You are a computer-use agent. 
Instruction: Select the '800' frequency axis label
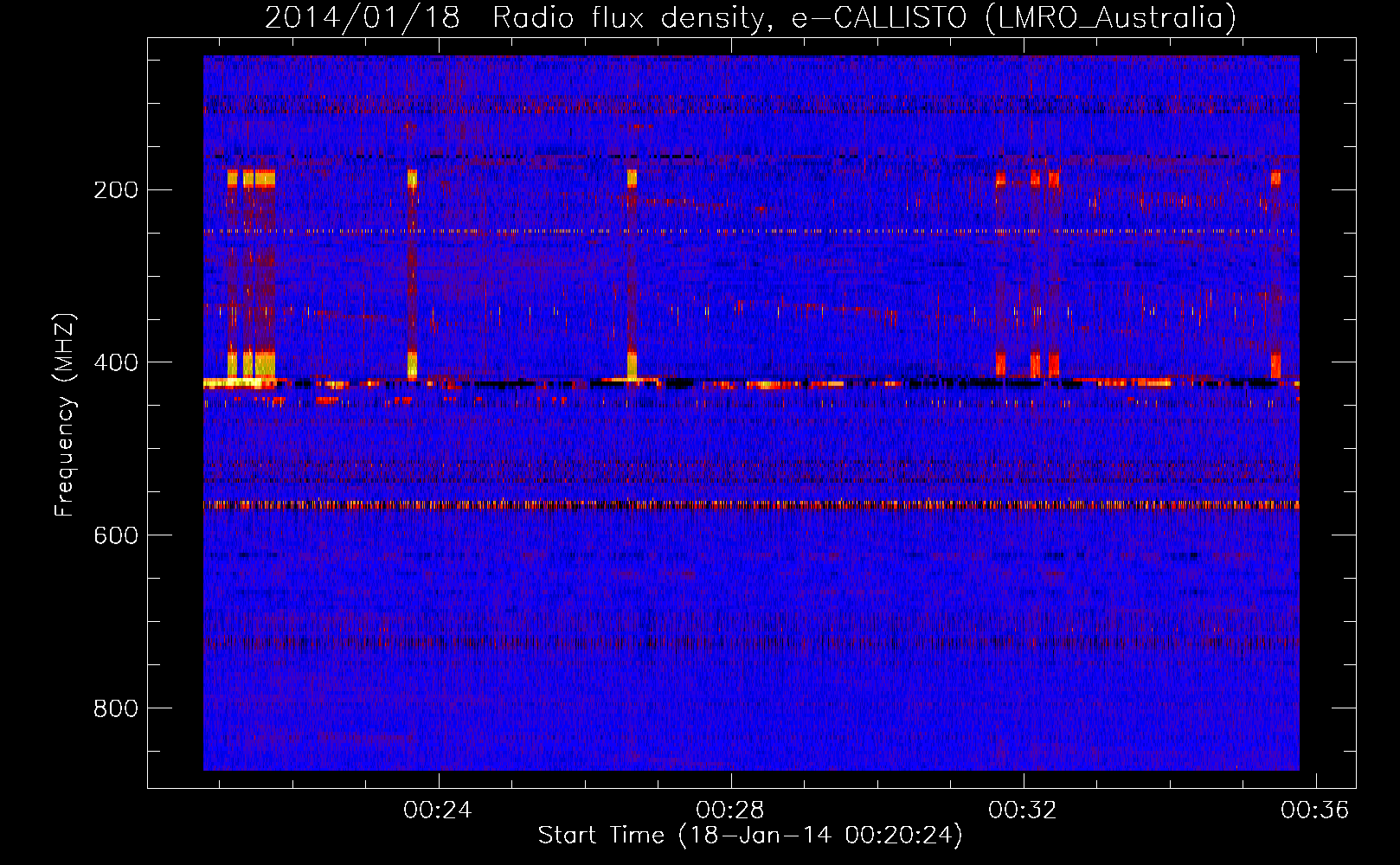pyautogui.click(x=116, y=709)
